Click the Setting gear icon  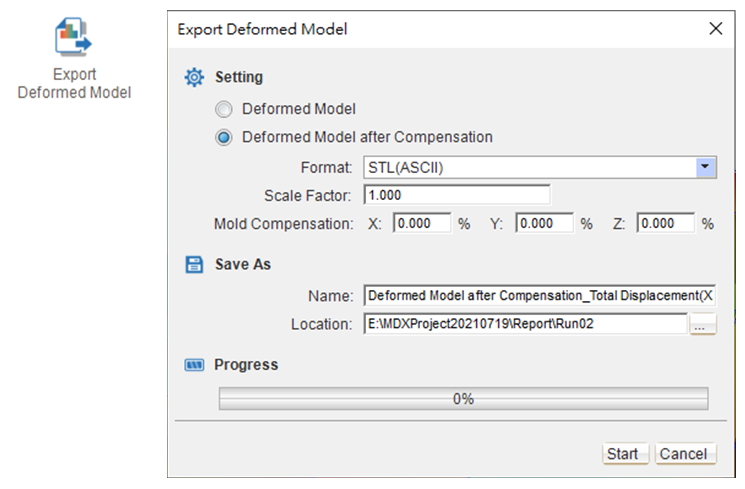tap(194, 77)
